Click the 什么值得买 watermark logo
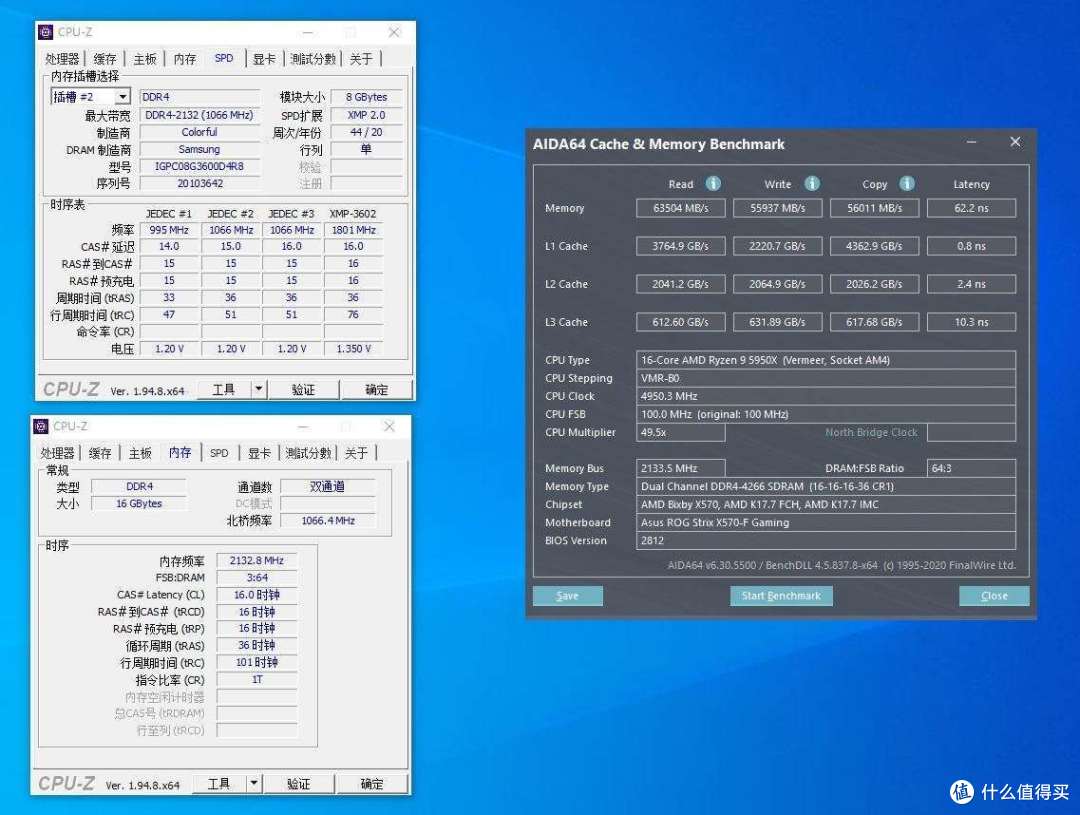Viewport: 1080px width, 815px height. click(961, 792)
